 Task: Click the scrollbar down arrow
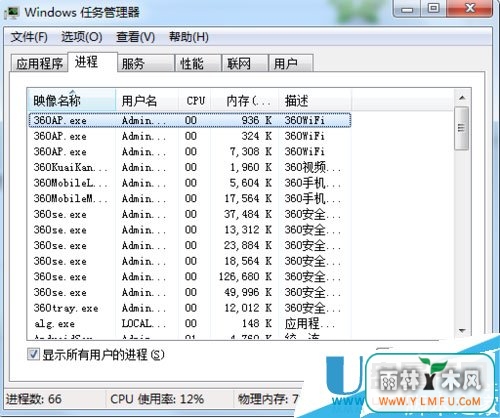462,330
